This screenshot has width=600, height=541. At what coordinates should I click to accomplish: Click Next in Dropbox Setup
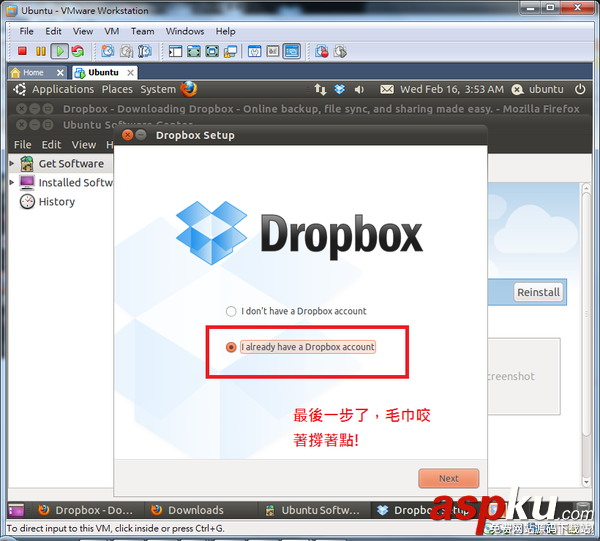(x=448, y=478)
